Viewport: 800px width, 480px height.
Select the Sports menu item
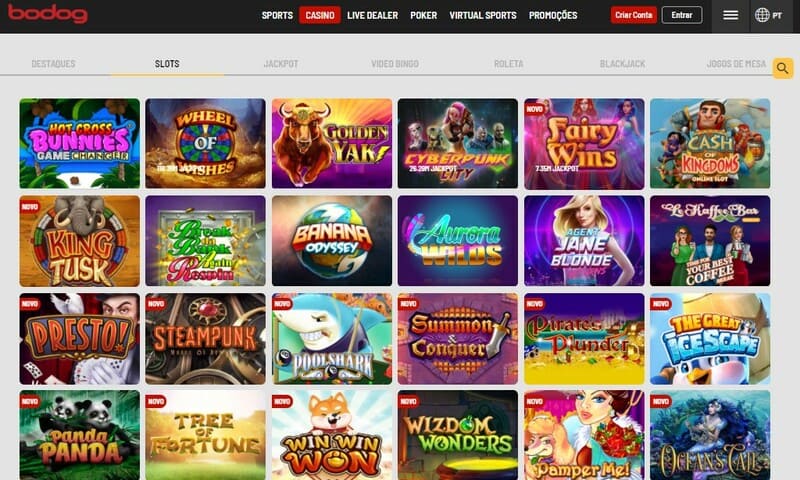tap(277, 15)
